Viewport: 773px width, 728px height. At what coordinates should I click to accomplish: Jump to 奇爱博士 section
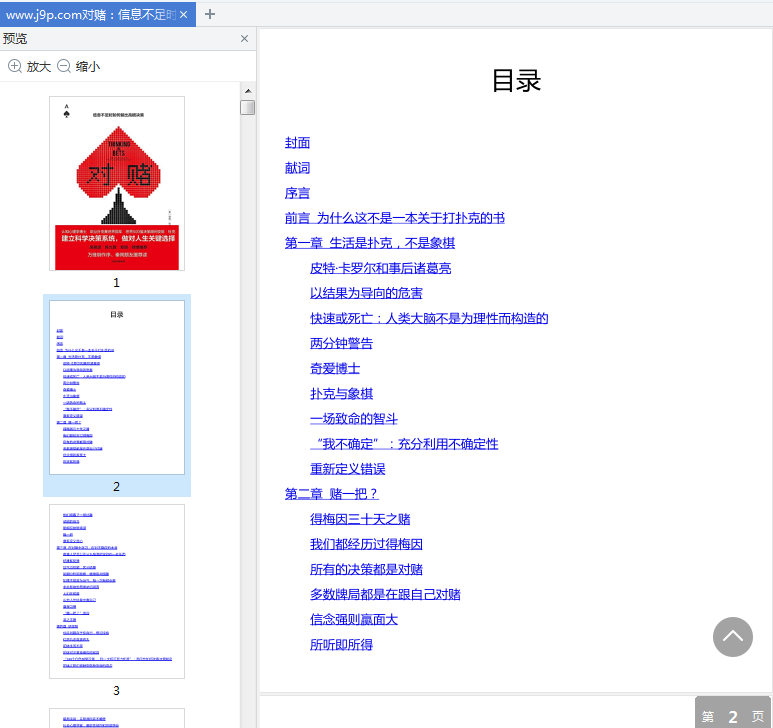(x=335, y=369)
